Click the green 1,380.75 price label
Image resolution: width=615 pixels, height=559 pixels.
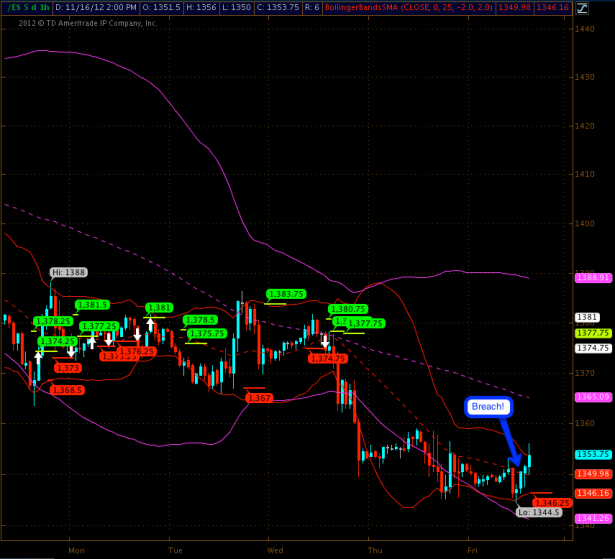click(347, 309)
